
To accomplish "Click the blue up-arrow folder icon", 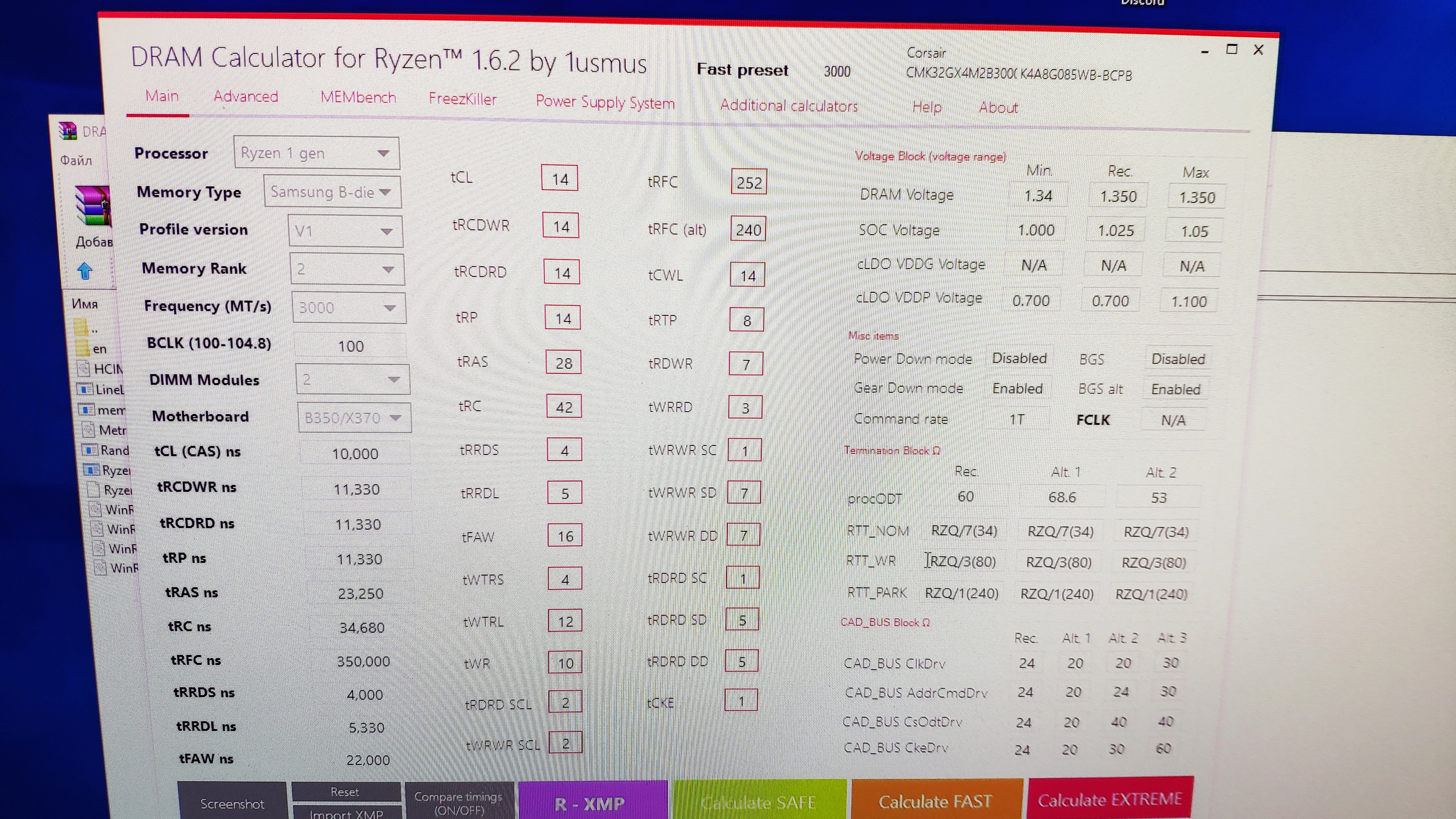I will coord(85,271).
